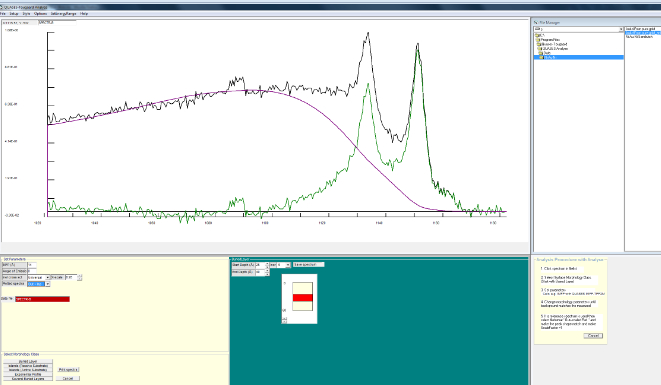Screen dimensions: 661x385
Task: Select the highlighted bottom folder in the tree
Action: [x=579, y=57]
